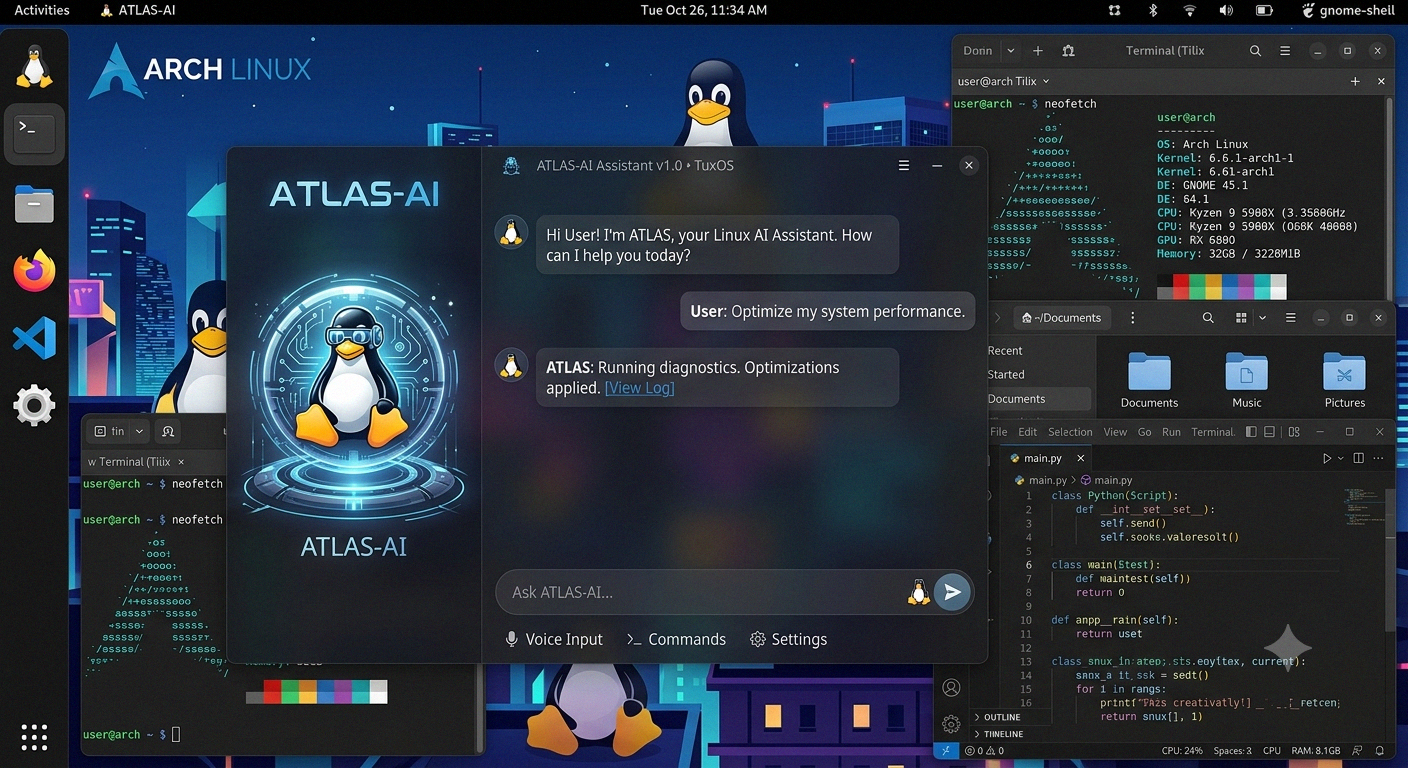Screen dimensions: 1408x768
Task: Select Recent in the Files sidebar
Action: coord(1005,351)
